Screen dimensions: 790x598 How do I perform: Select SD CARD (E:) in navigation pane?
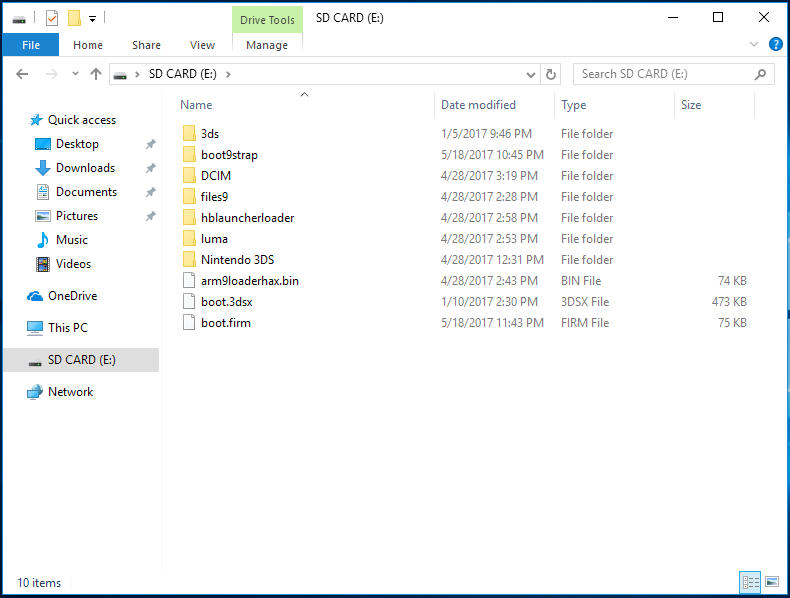pos(82,360)
